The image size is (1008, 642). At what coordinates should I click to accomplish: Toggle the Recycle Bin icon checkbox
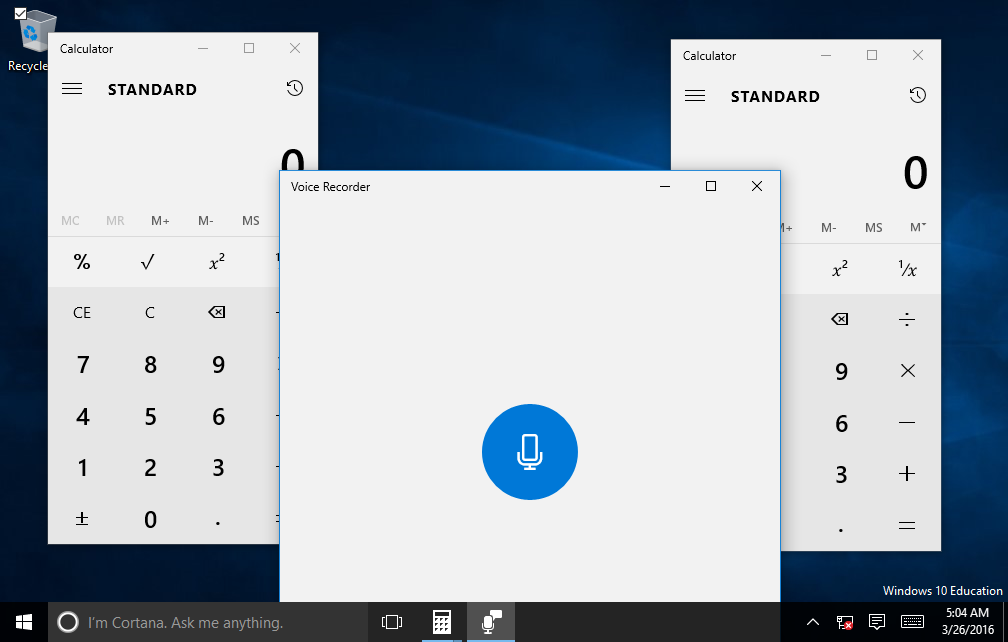tap(20, 13)
